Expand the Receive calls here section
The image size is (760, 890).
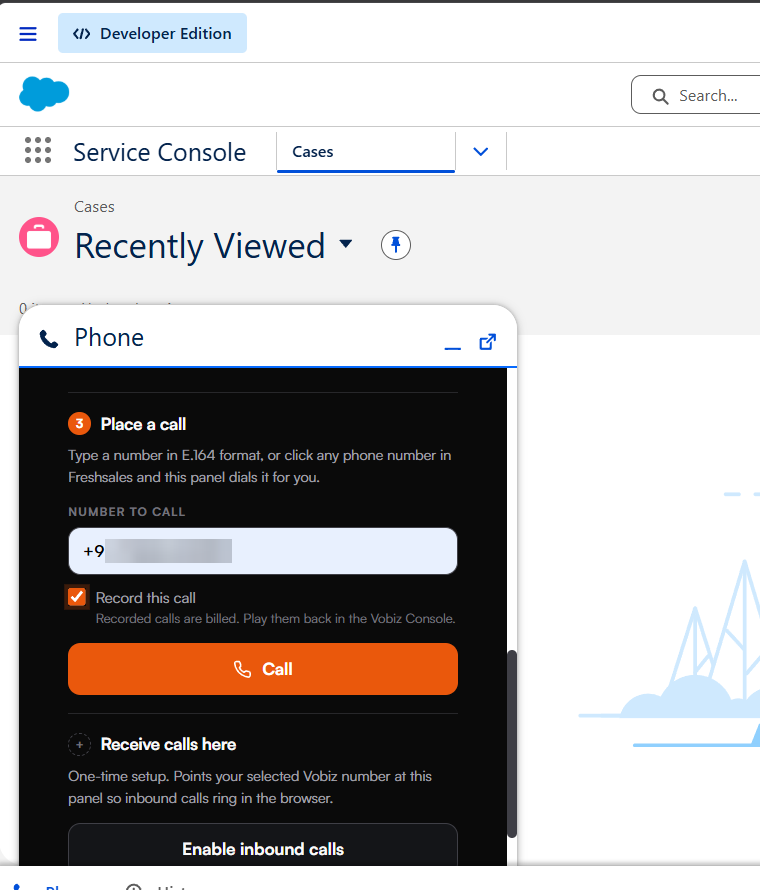[79, 744]
